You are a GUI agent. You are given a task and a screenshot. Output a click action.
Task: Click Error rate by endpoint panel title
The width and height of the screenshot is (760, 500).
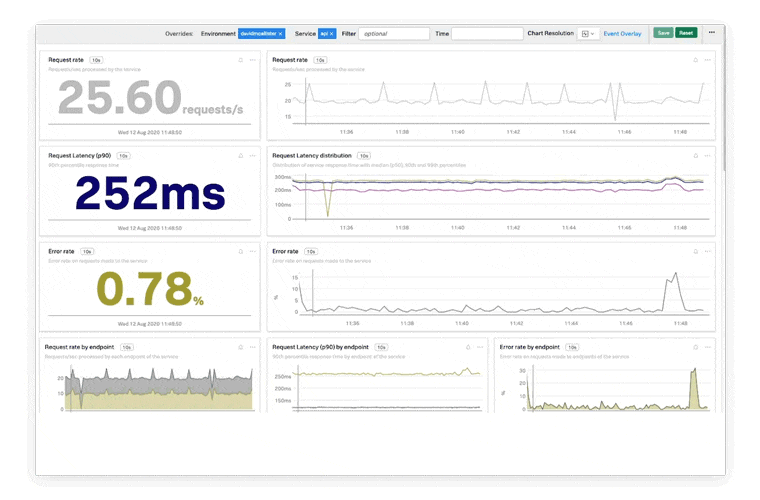pos(529,347)
